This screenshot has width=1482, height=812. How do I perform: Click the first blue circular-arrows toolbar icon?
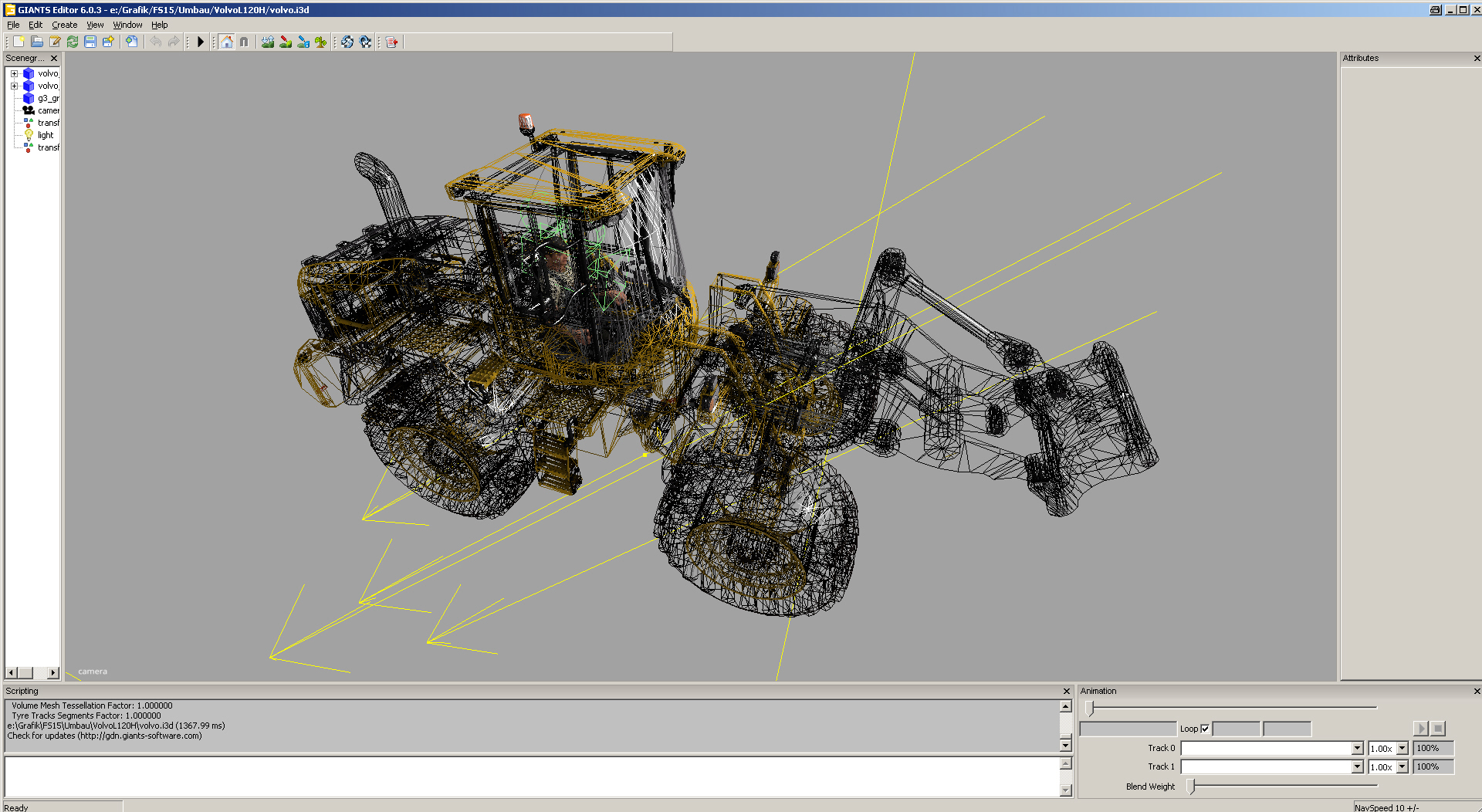347,42
